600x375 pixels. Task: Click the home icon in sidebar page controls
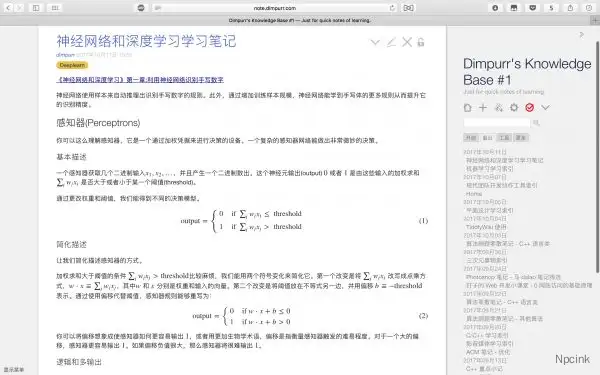pyautogui.click(x=467, y=108)
